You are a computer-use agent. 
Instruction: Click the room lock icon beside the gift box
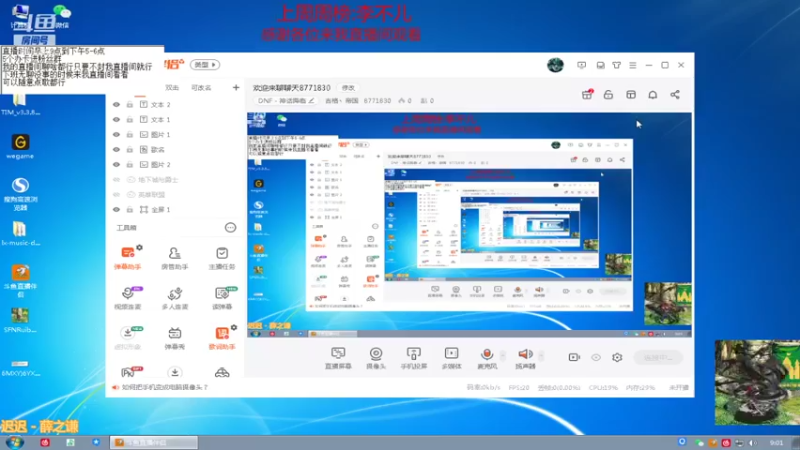pyautogui.click(x=608, y=94)
